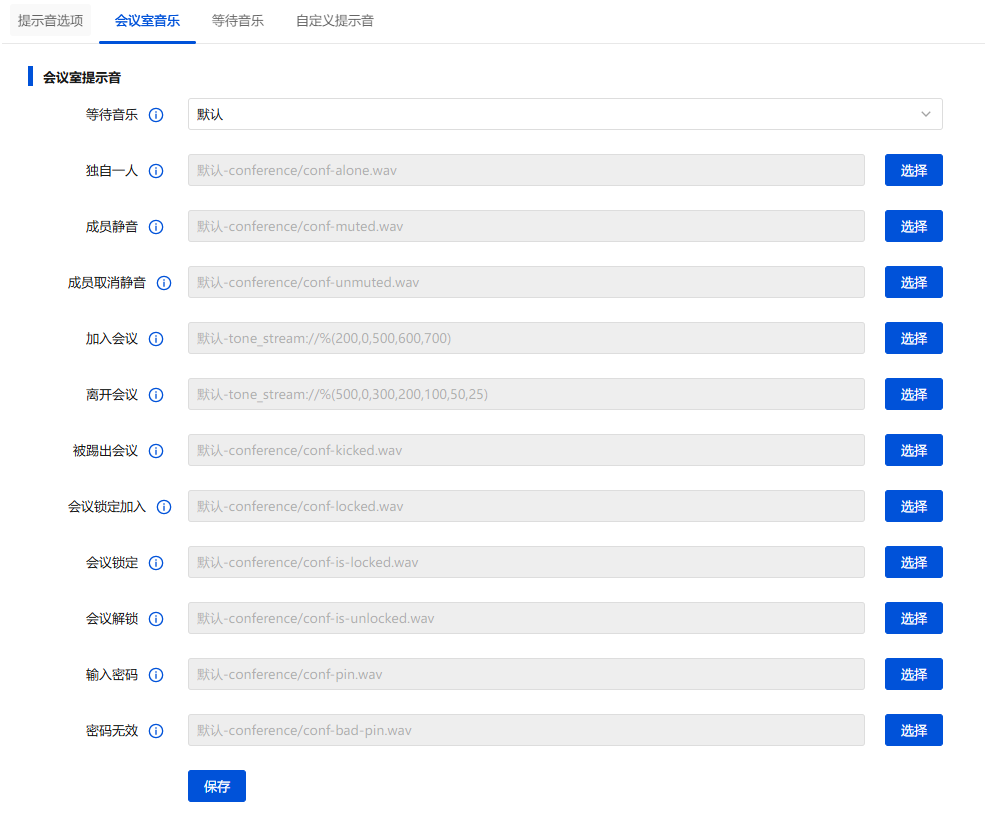Click 选择 button for conf-alone.wav
This screenshot has width=985, height=829.
point(913,171)
